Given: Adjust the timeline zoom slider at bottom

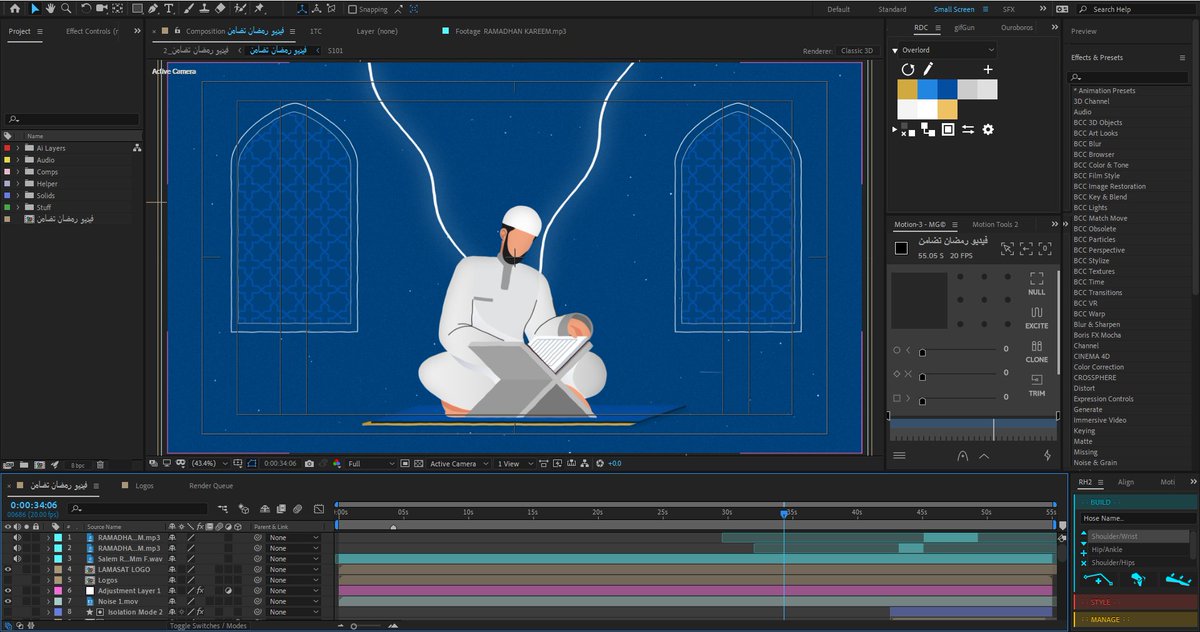Looking at the screenshot, I should tap(353, 626).
